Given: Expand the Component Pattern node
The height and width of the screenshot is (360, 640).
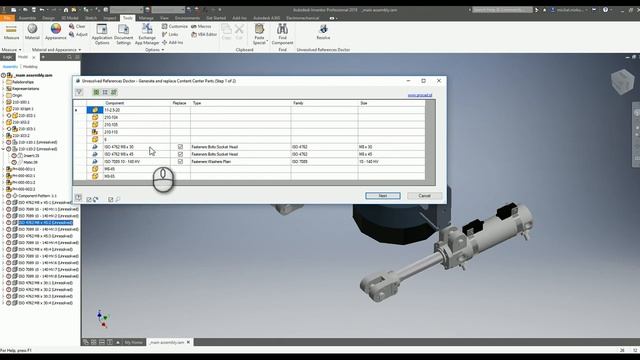Looking at the screenshot, I should coord(3,196).
